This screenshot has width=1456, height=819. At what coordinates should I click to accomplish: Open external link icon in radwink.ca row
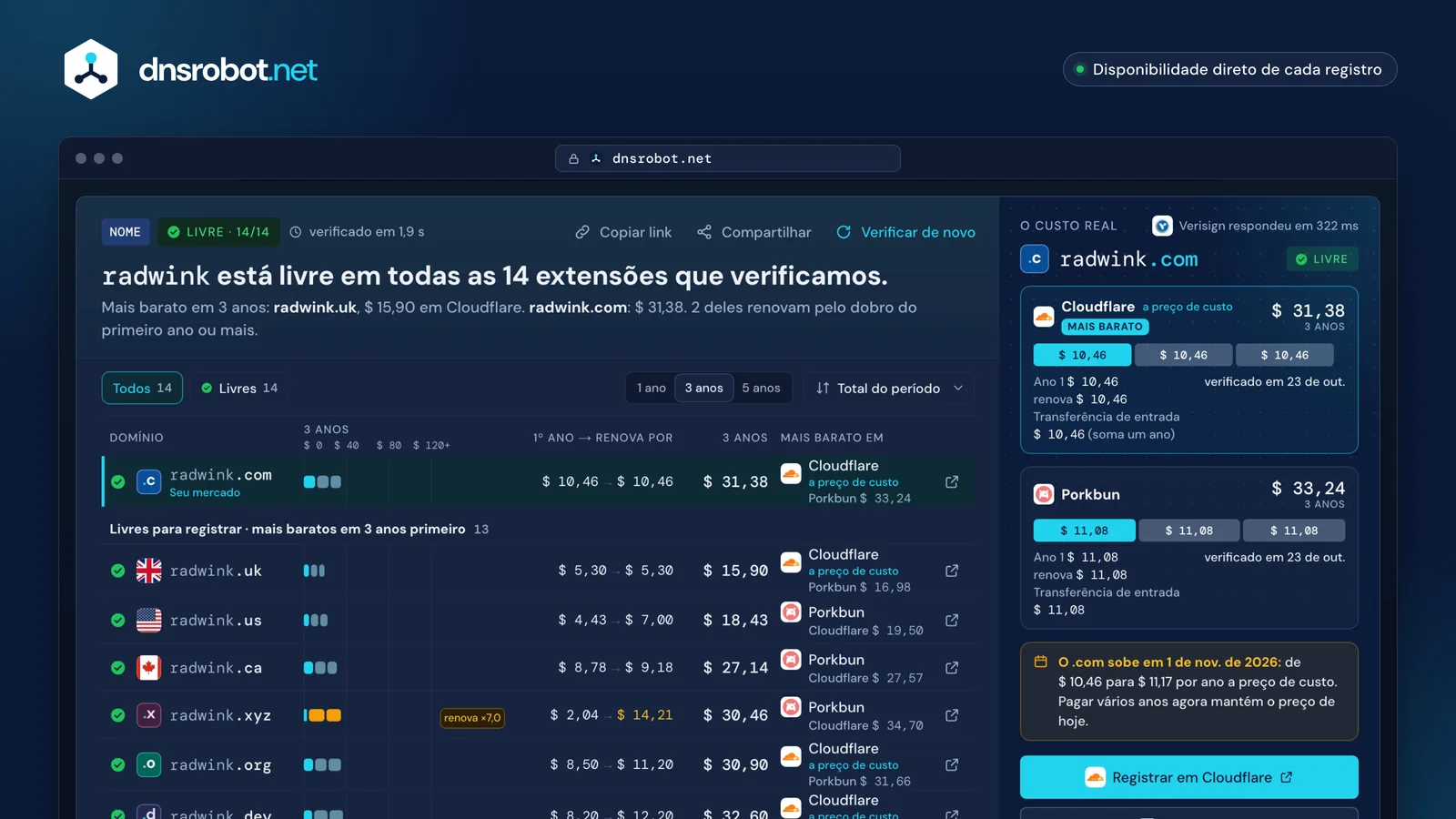tap(952, 667)
